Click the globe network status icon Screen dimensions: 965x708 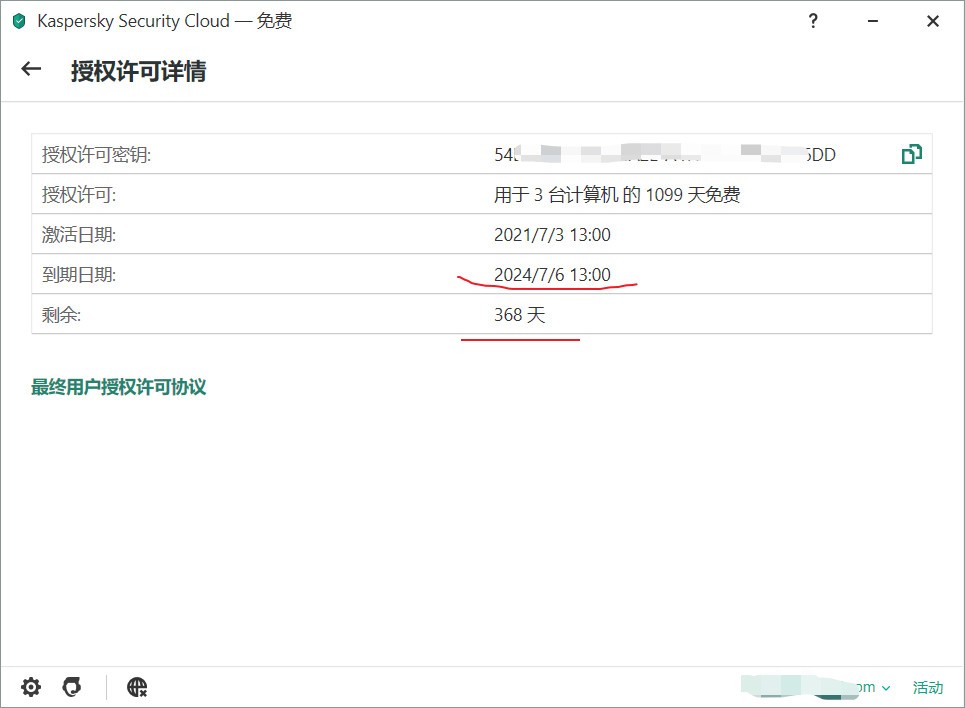pyautogui.click(x=137, y=686)
